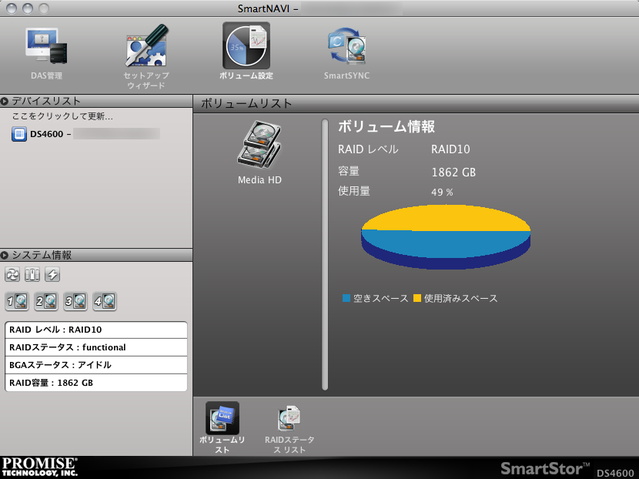Image resolution: width=639 pixels, height=479 pixels.
Task: Collapse the デバイスリスト panel header
Action: 6,101
